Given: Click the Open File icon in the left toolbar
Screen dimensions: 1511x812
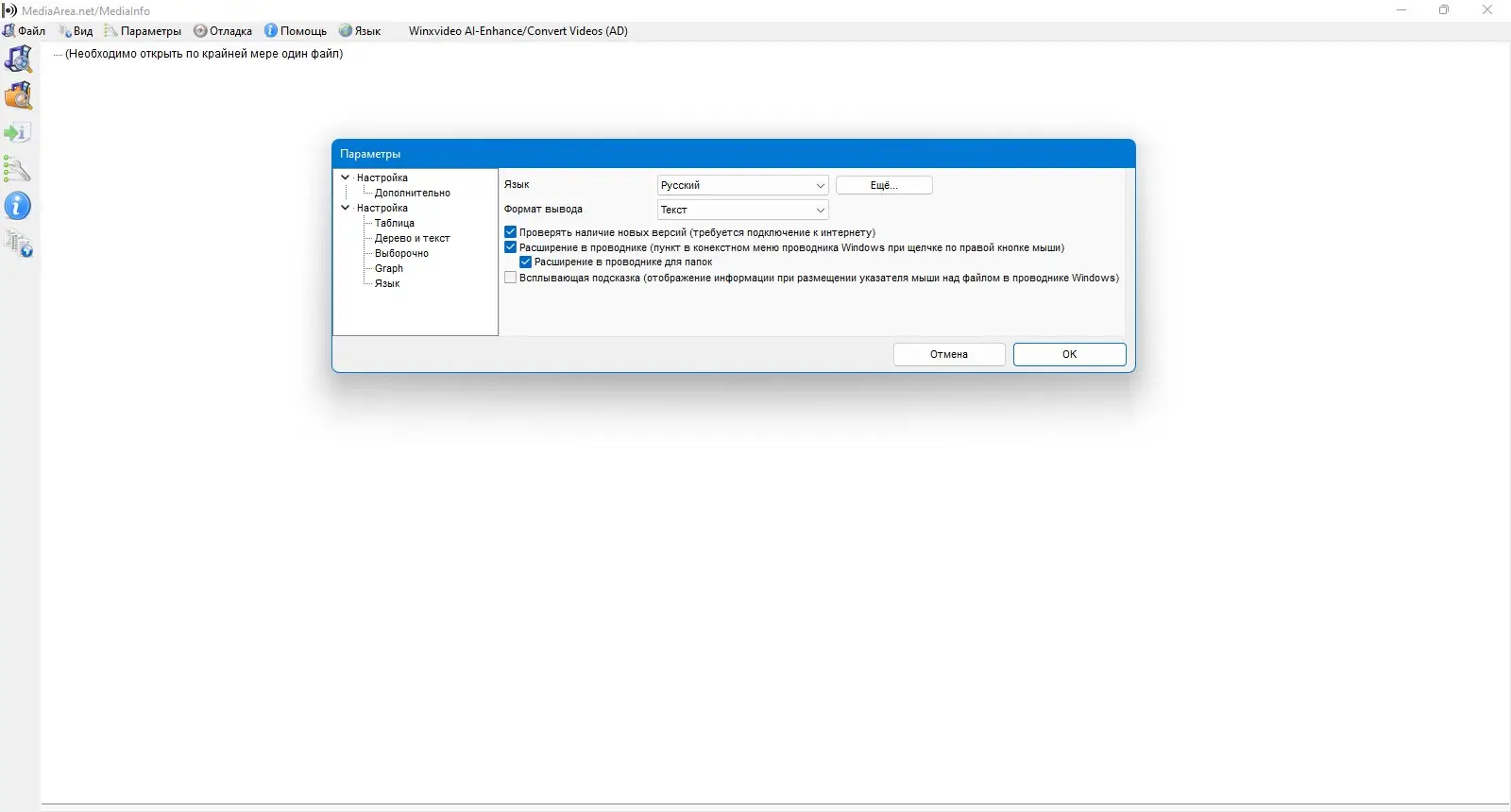Looking at the screenshot, I should [18, 59].
